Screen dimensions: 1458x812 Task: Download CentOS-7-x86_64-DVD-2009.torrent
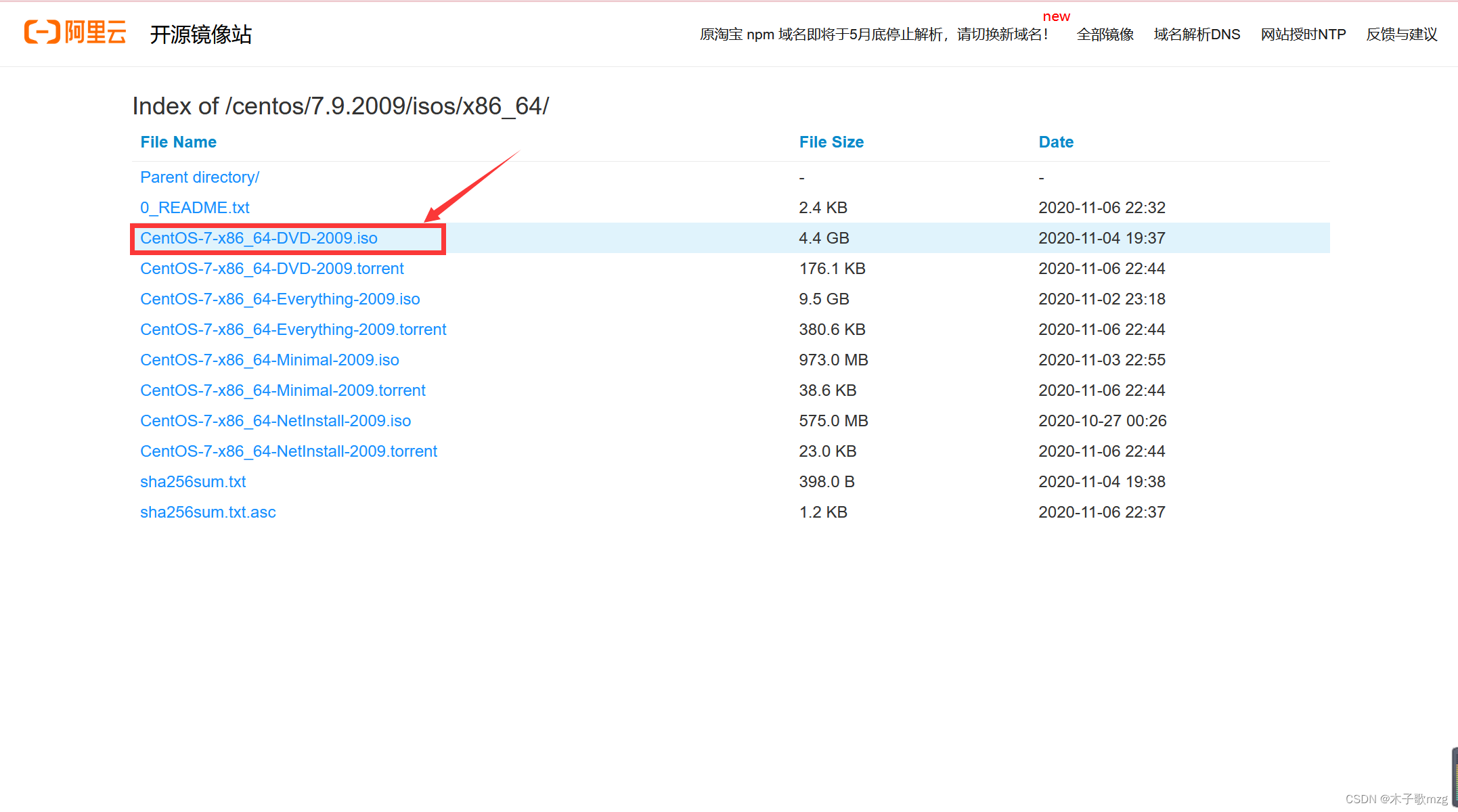tap(272, 269)
